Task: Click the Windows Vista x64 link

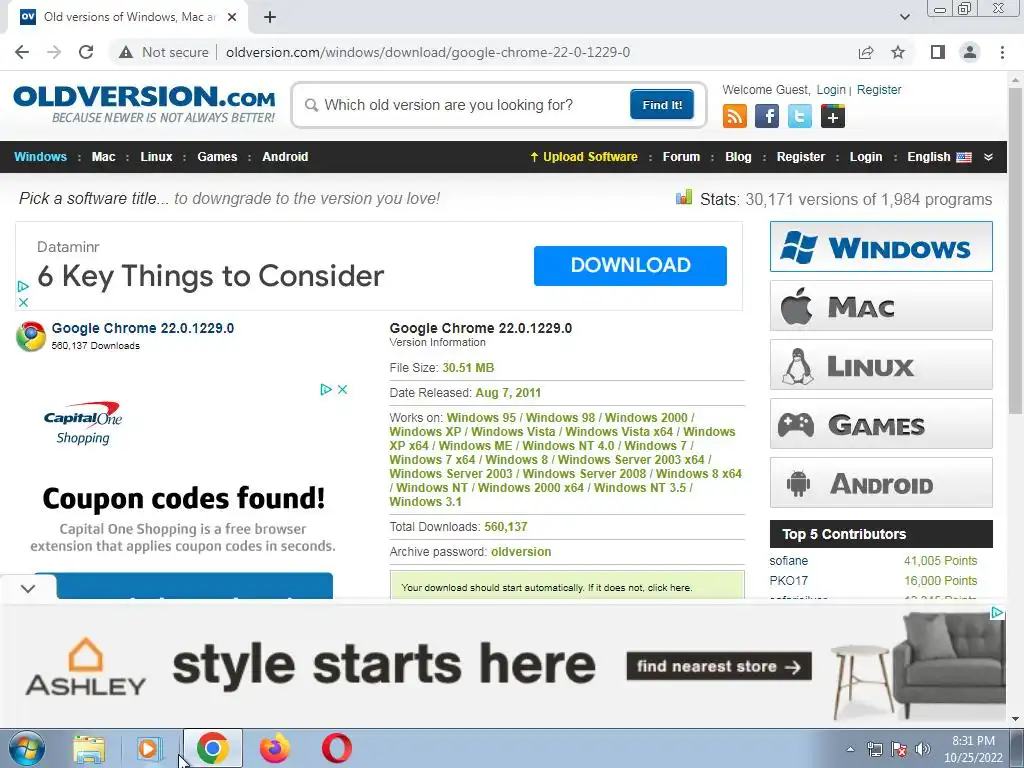Action: pos(619,432)
